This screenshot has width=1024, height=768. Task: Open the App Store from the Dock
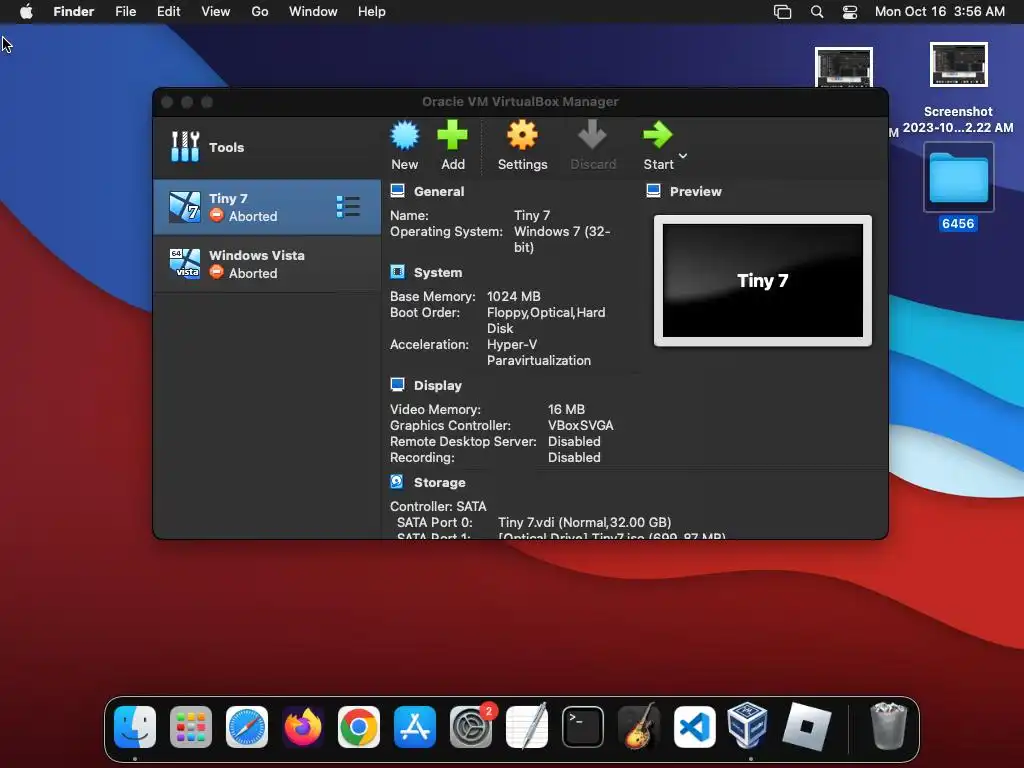(415, 727)
